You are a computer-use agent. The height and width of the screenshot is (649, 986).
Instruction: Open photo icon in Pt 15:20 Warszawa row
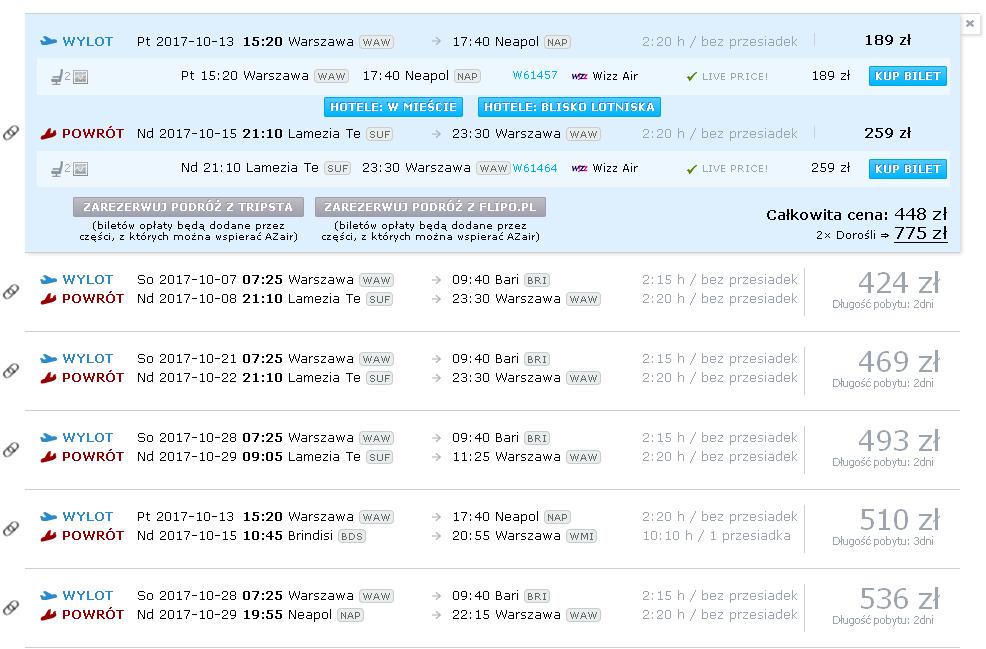(x=80, y=77)
